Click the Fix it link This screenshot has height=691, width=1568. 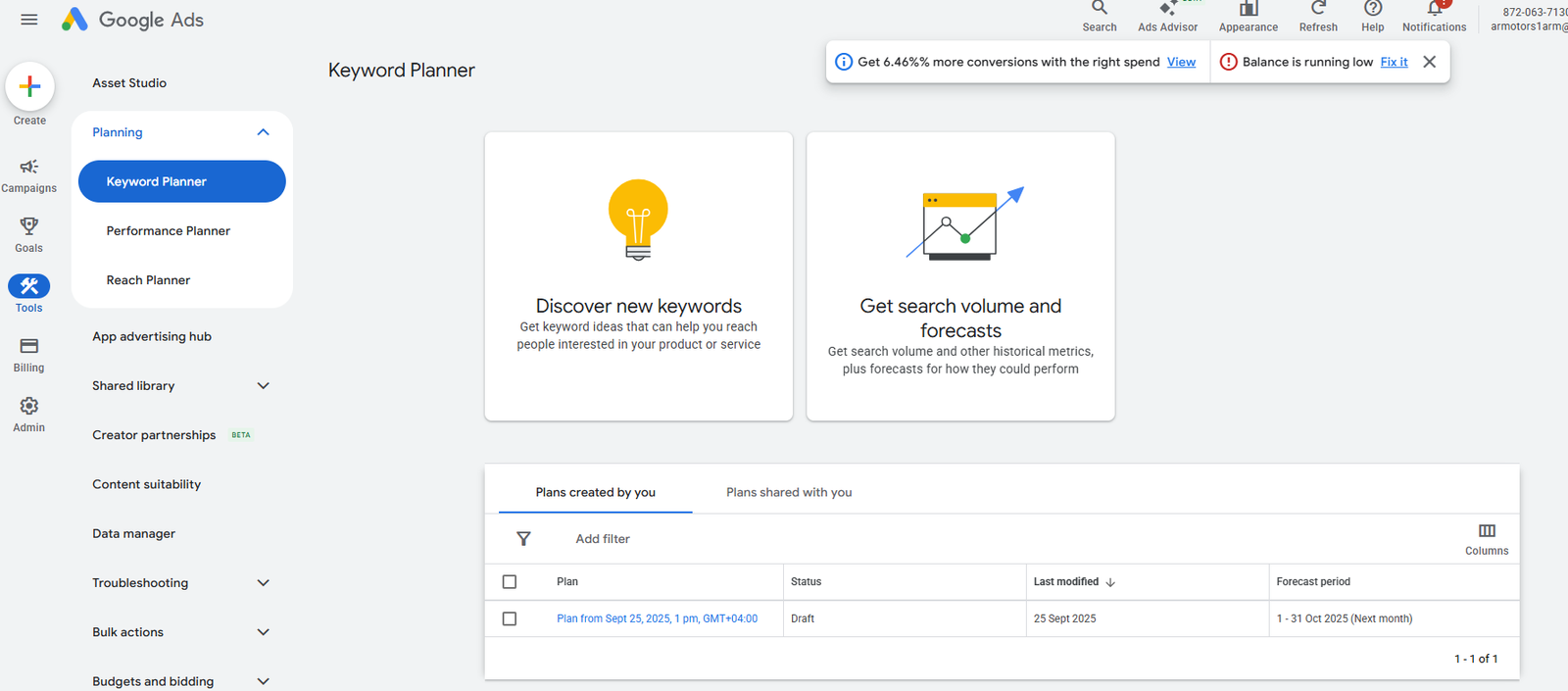(1394, 62)
